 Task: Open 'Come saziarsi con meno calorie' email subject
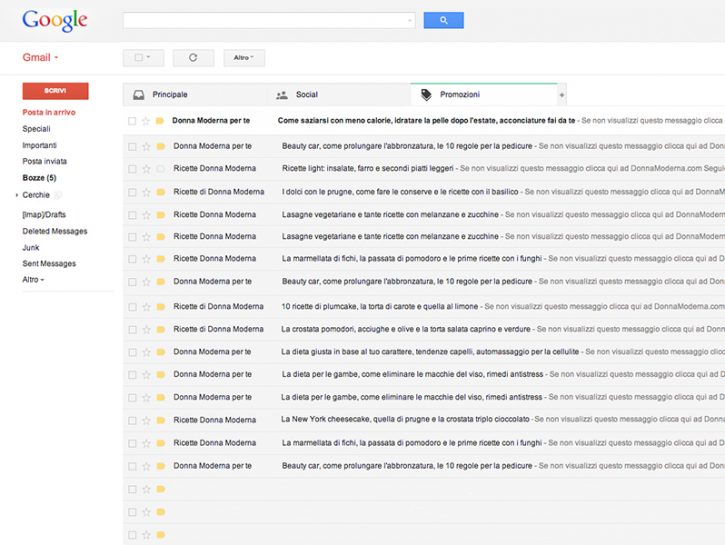426,121
